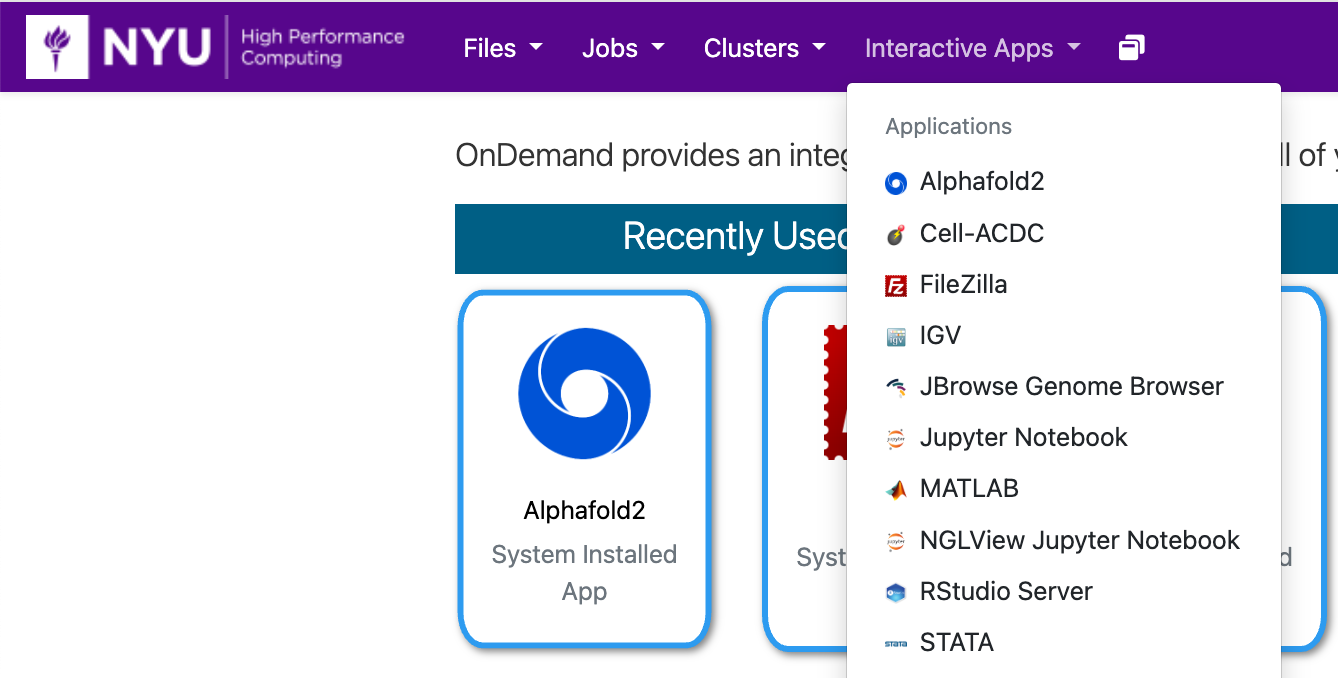Screen dimensions: 1338x678
Task: Click the FileZilla icon in the menu
Action: coord(896,286)
